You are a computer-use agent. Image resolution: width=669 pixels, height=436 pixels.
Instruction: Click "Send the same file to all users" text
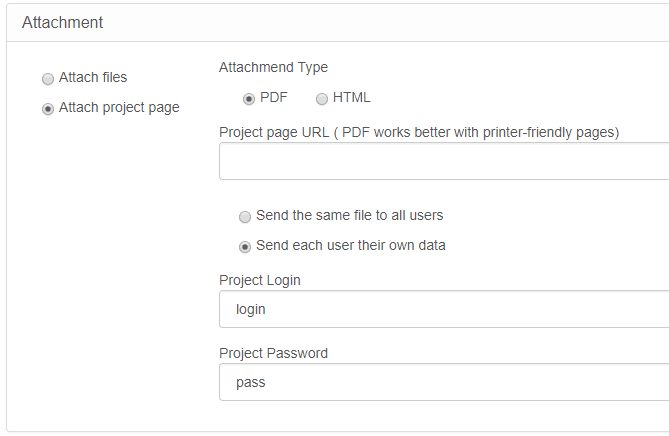click(350, 215)
